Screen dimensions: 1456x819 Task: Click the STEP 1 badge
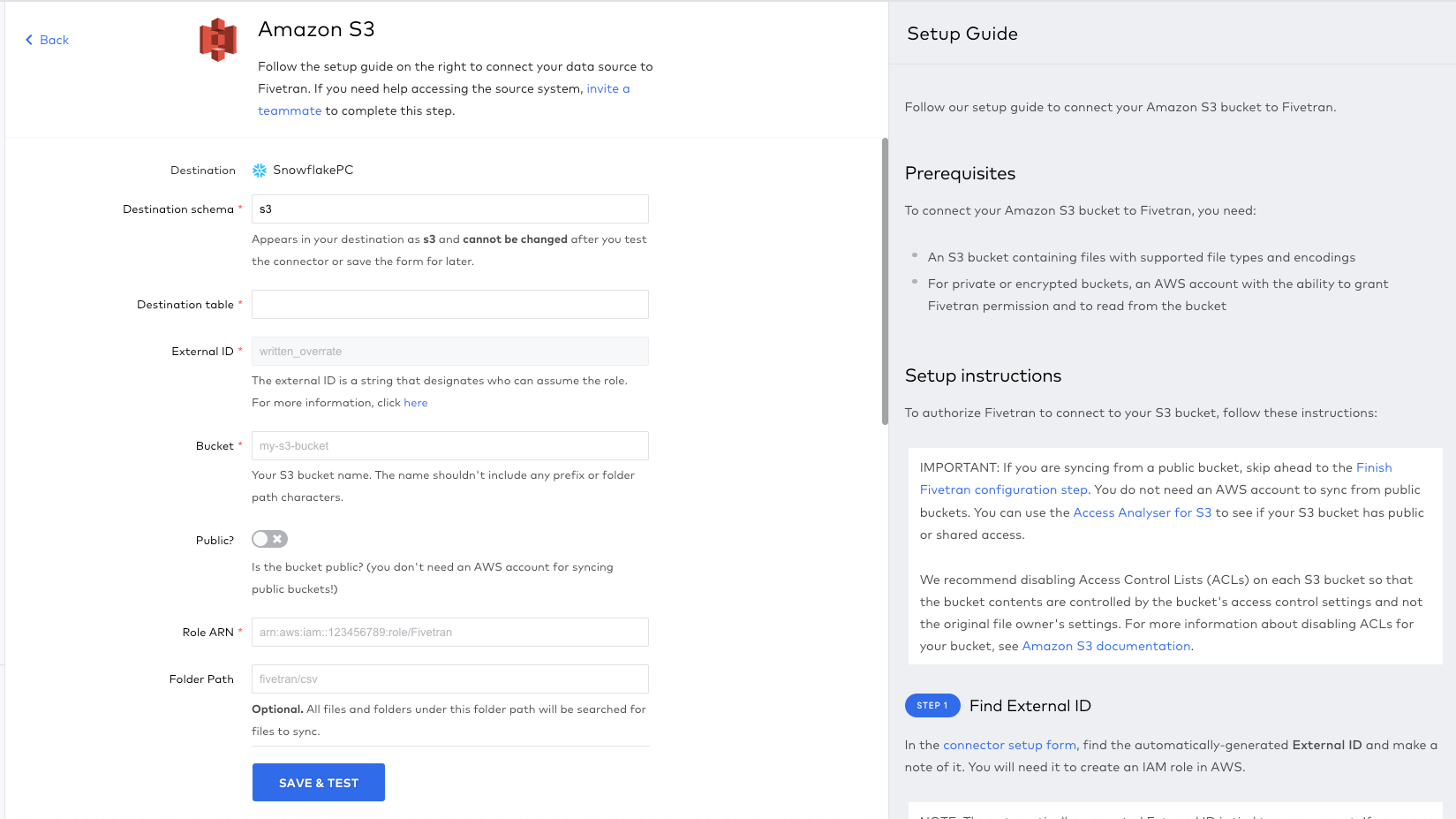(932, 705)
